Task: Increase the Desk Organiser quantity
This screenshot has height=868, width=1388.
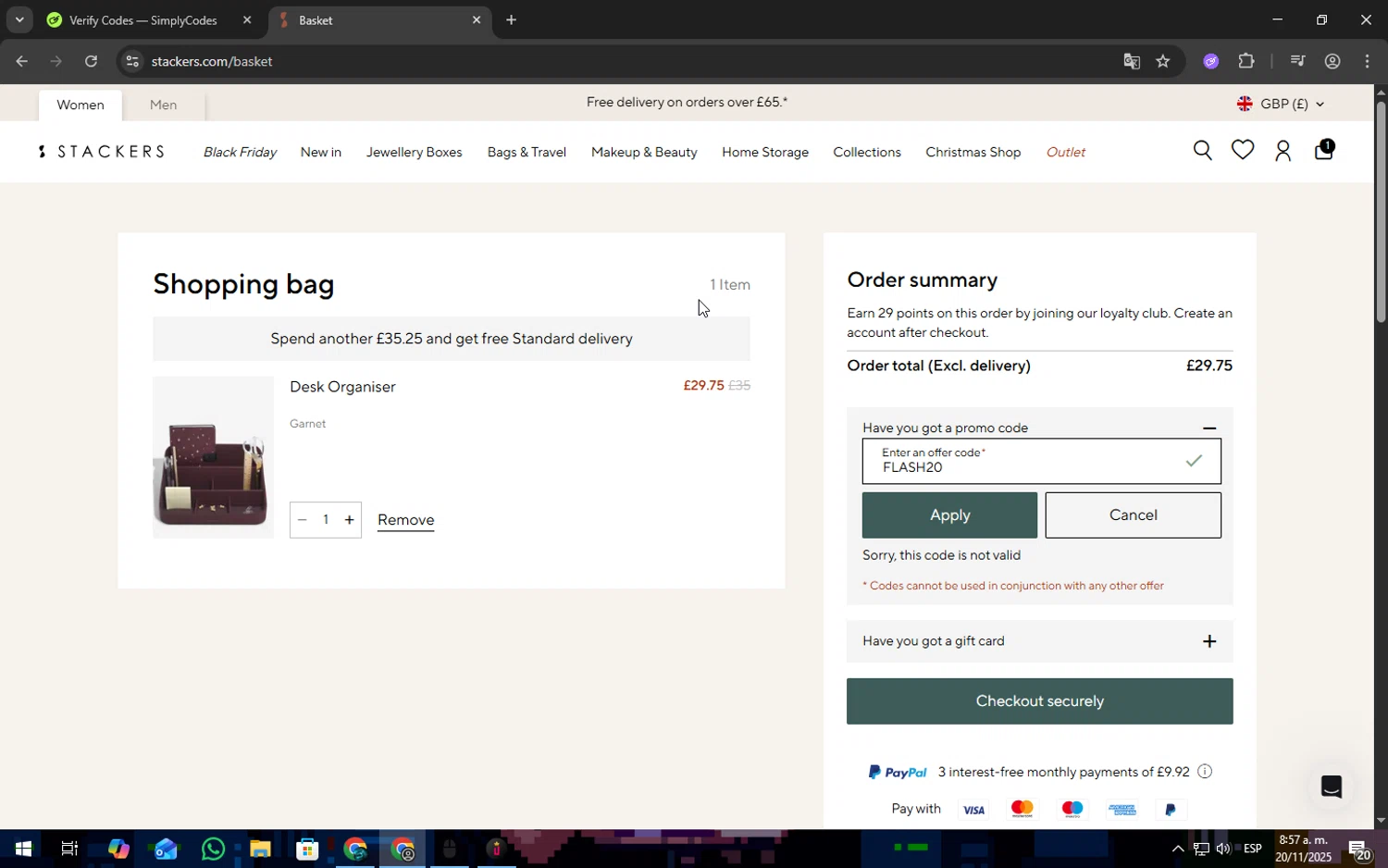Action: click(349, 520)
